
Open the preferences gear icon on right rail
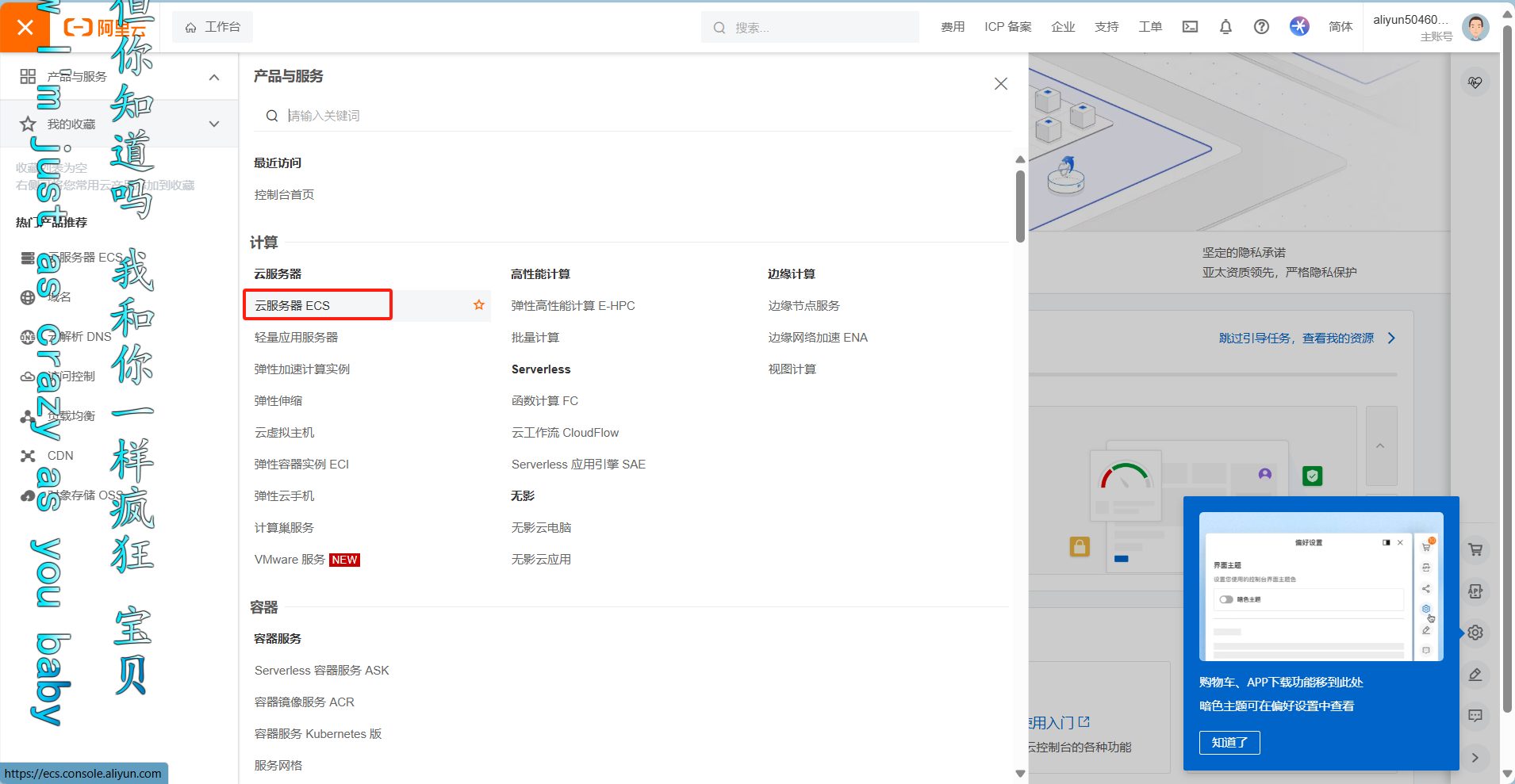(1475, 633)
